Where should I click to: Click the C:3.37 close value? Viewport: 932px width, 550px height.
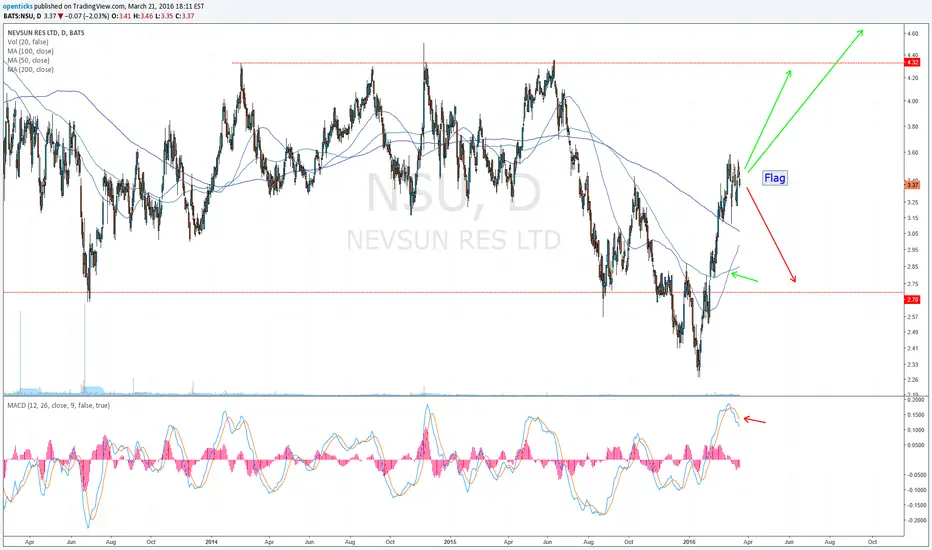[185, 16]
